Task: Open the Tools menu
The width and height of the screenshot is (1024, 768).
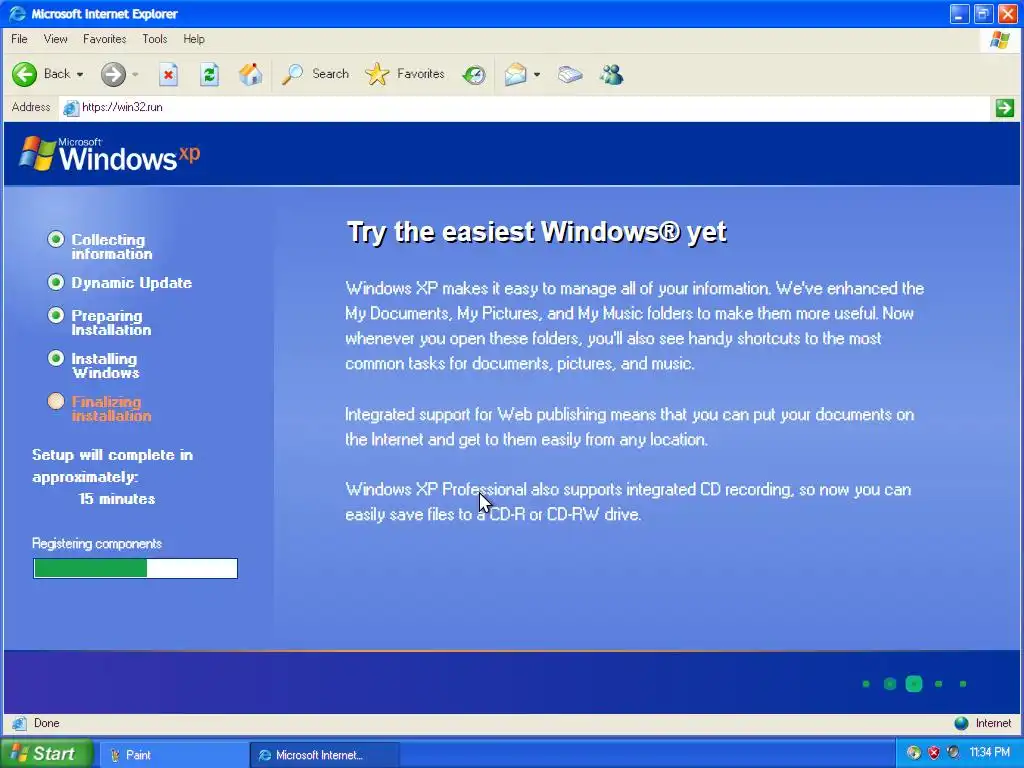Action: click(155, 39)
